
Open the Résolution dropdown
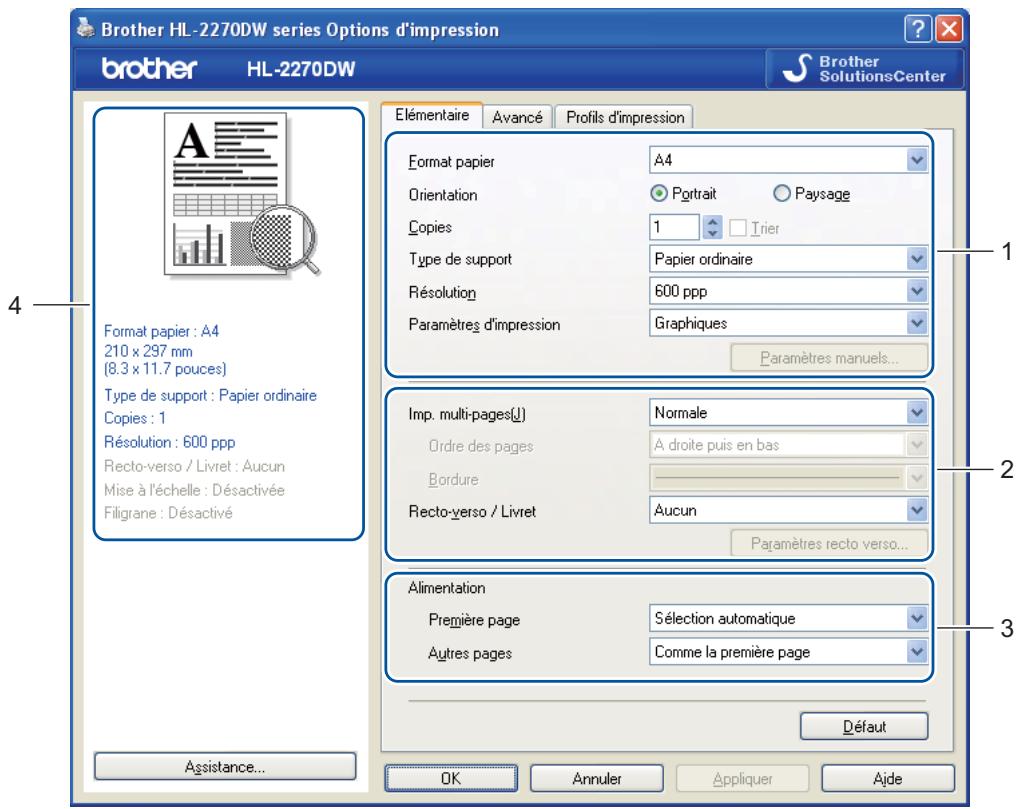788,291
